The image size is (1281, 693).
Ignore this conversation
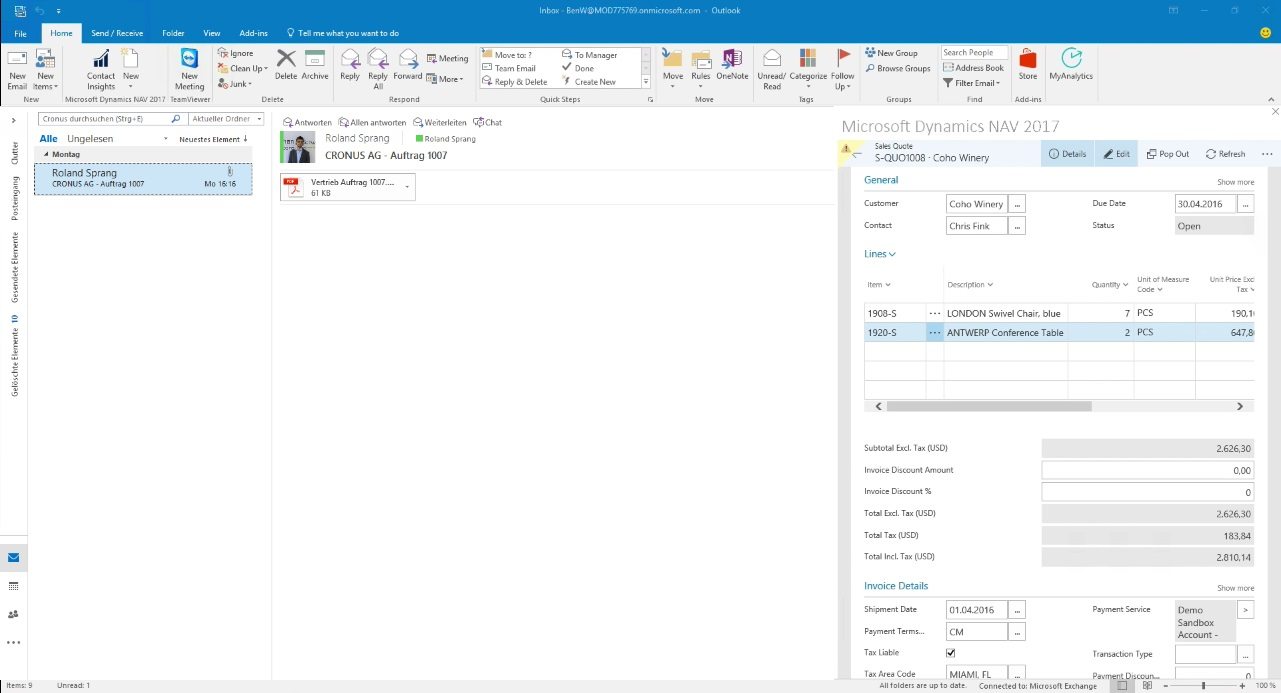(235, 53)
